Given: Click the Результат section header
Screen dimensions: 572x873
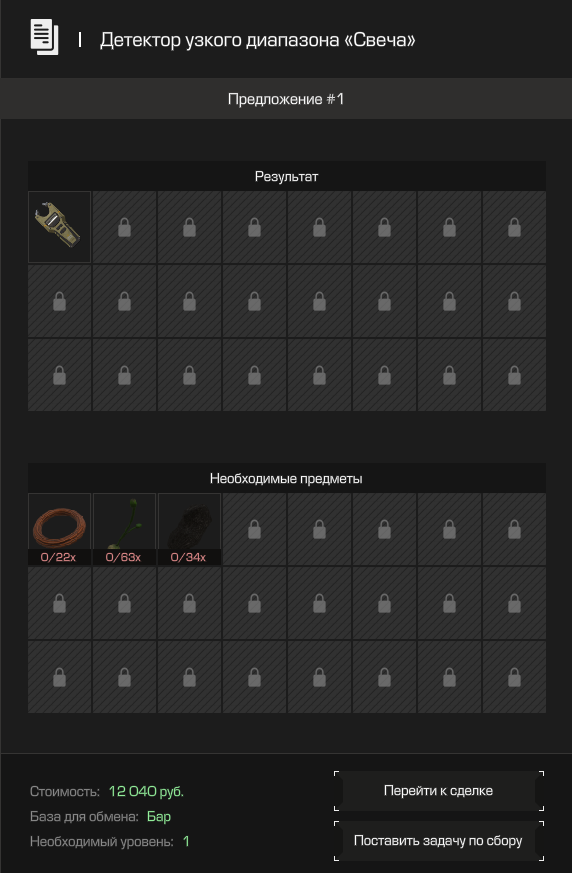Looking at the screenshot, I should [287, 176].
